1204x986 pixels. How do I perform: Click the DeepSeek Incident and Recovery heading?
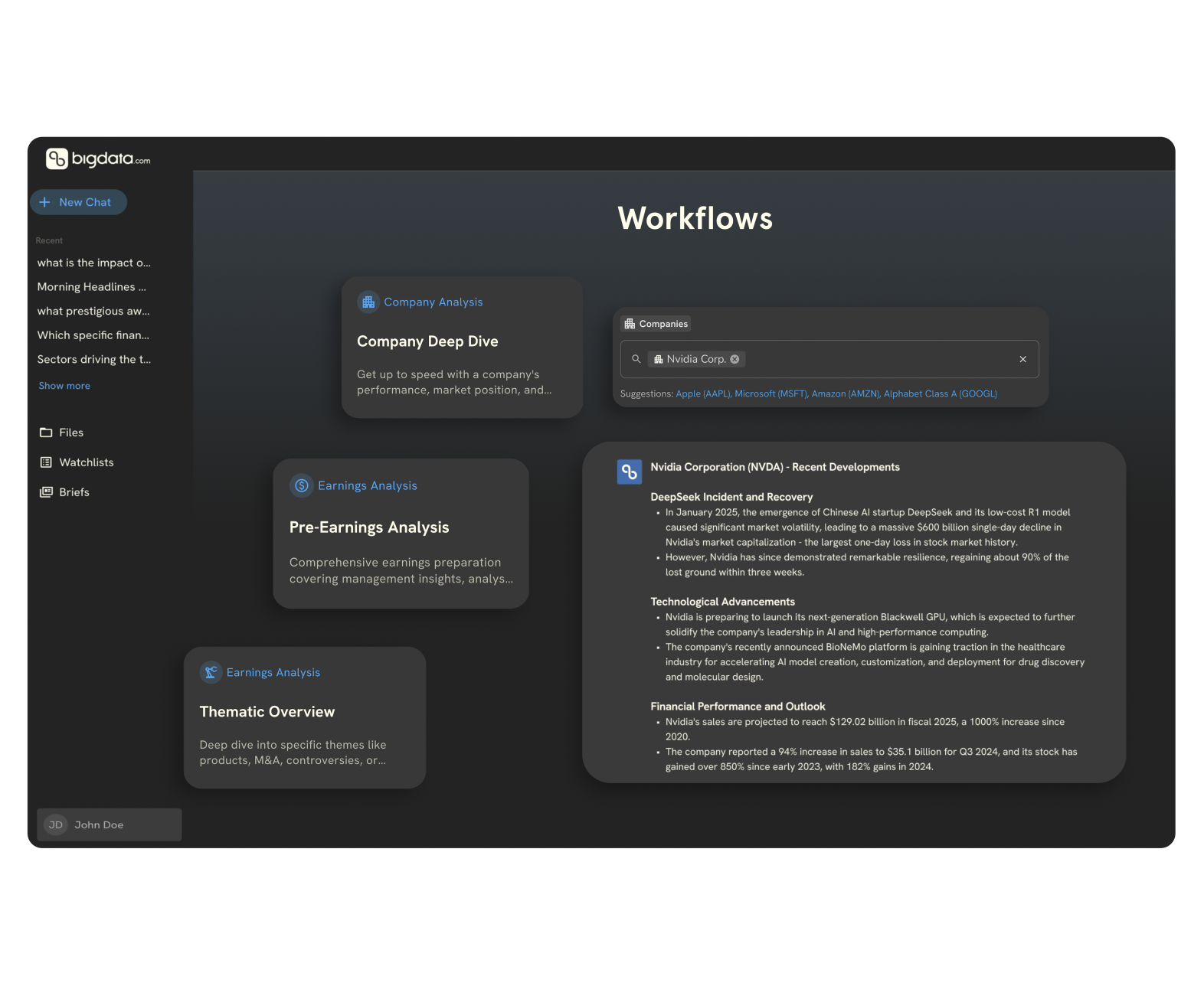(x=731, y=497)
